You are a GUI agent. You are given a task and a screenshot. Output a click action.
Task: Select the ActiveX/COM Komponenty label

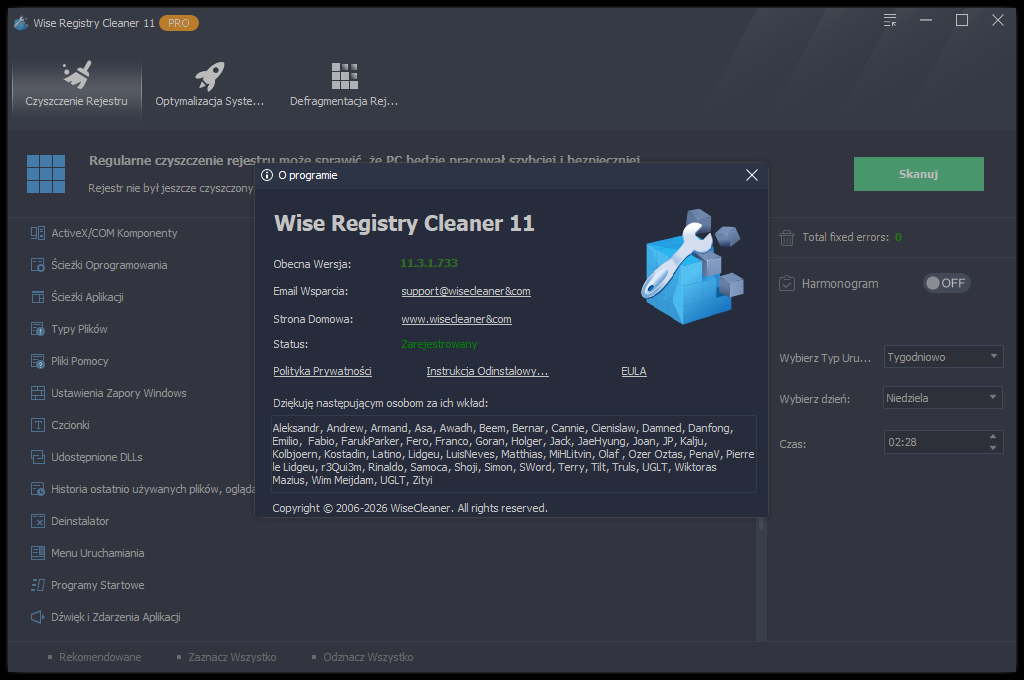click(x=114, y=233)
